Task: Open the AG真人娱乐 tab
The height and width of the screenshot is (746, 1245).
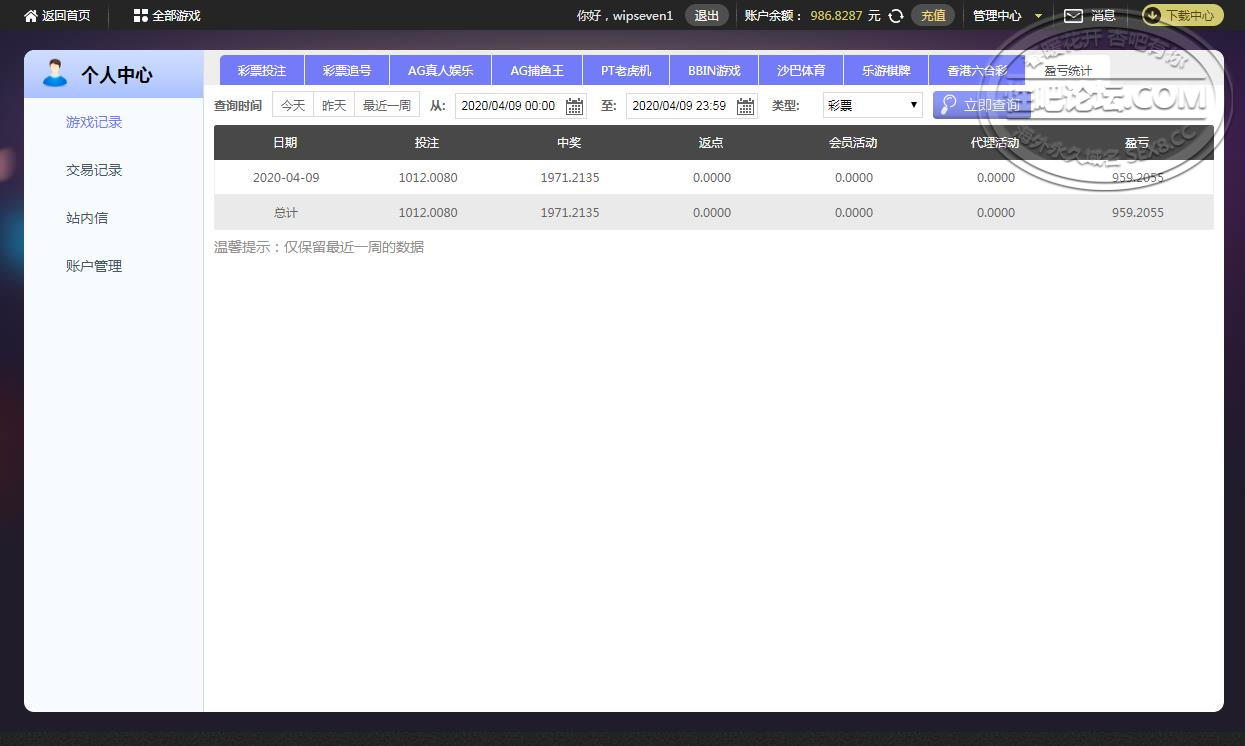Action: pos(440,70)
